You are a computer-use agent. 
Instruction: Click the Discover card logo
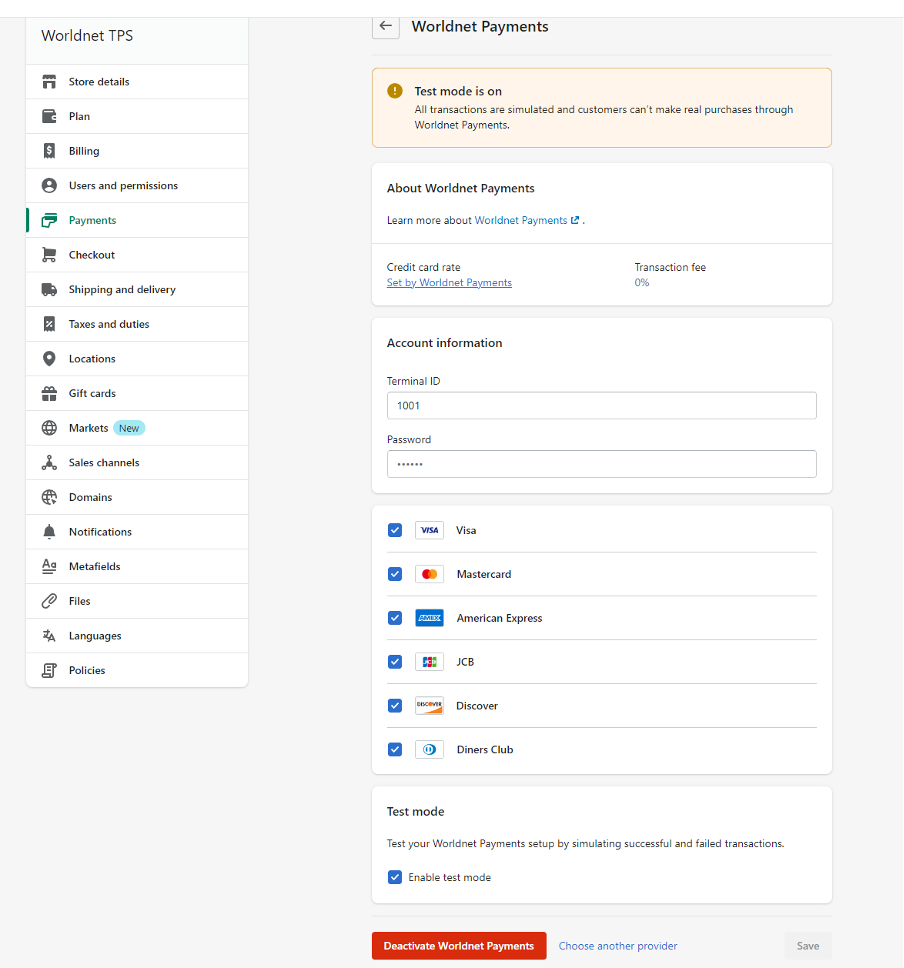click(429, 706)
